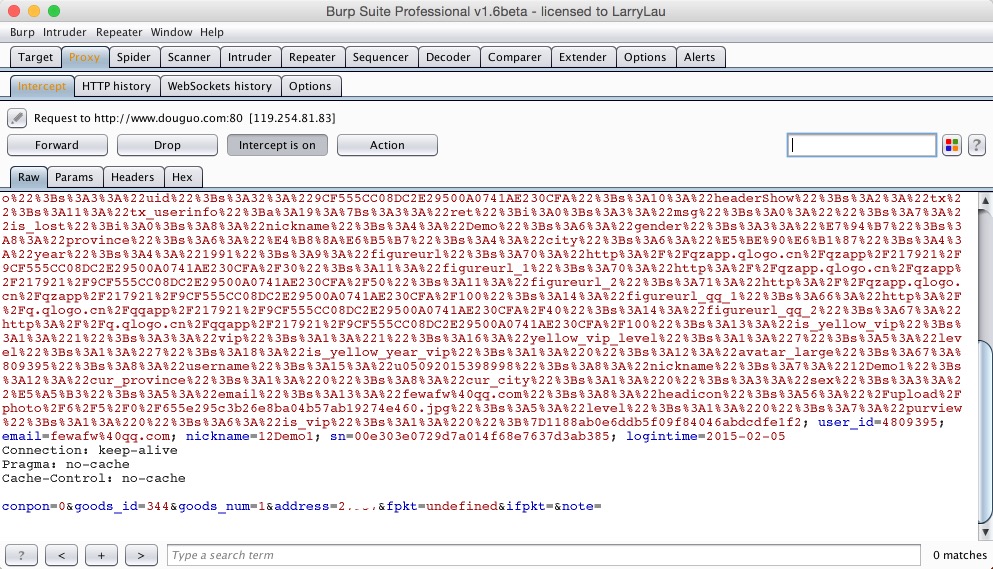993x569 pixels.
Task: Click the bottom-left question mark help button
Action: [22, 555]
